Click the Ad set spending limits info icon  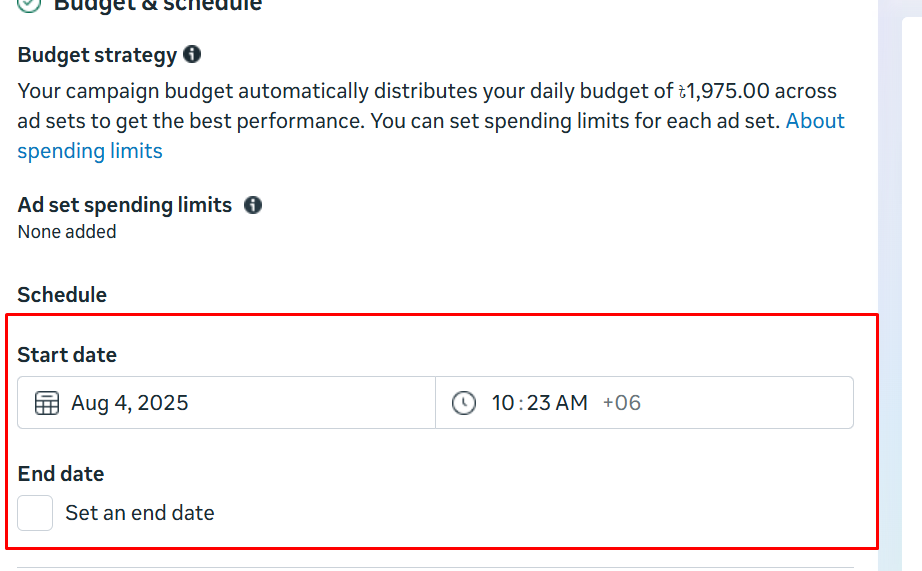pos(253,205)
